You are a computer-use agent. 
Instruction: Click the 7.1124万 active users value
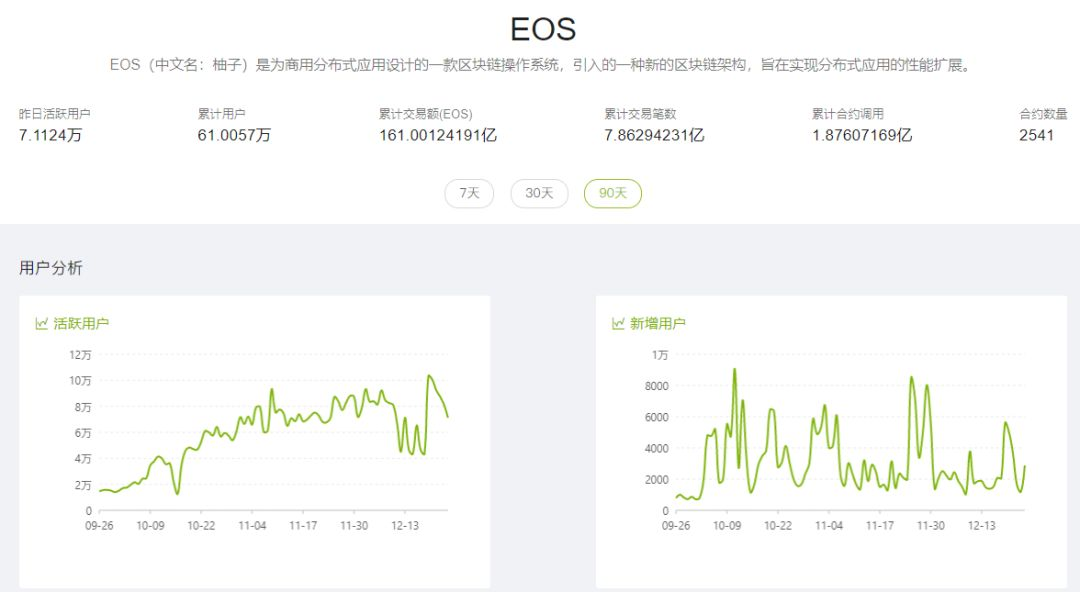[x=50, y=135]
